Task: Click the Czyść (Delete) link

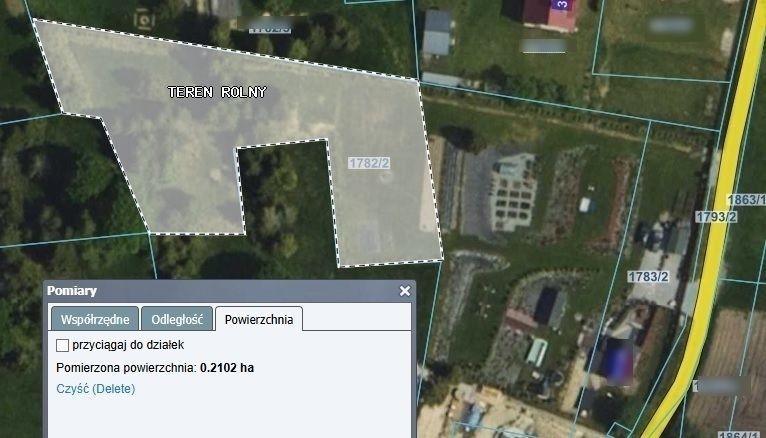Action: pyautogui.click(x=96, y=389)
